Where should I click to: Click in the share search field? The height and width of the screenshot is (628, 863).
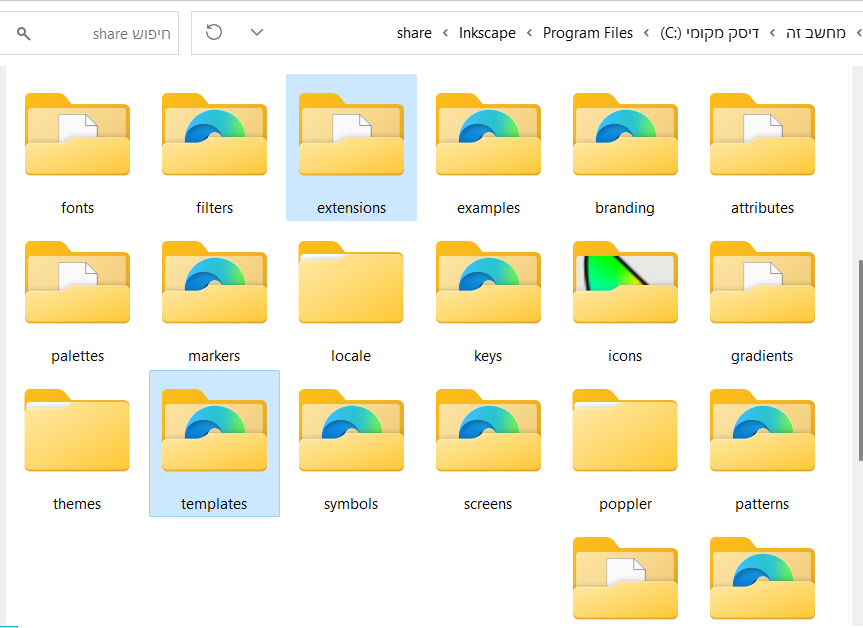pos(89,34)
